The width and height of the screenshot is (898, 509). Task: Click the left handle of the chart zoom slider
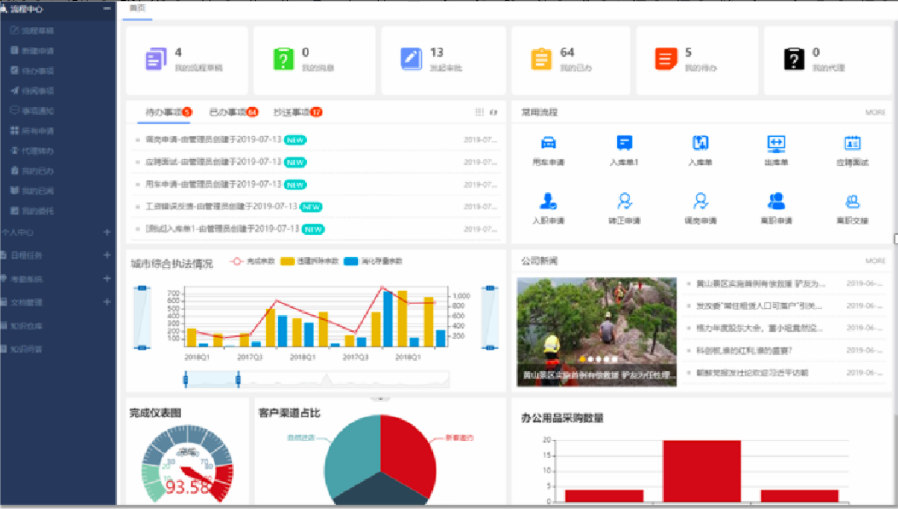186,378
